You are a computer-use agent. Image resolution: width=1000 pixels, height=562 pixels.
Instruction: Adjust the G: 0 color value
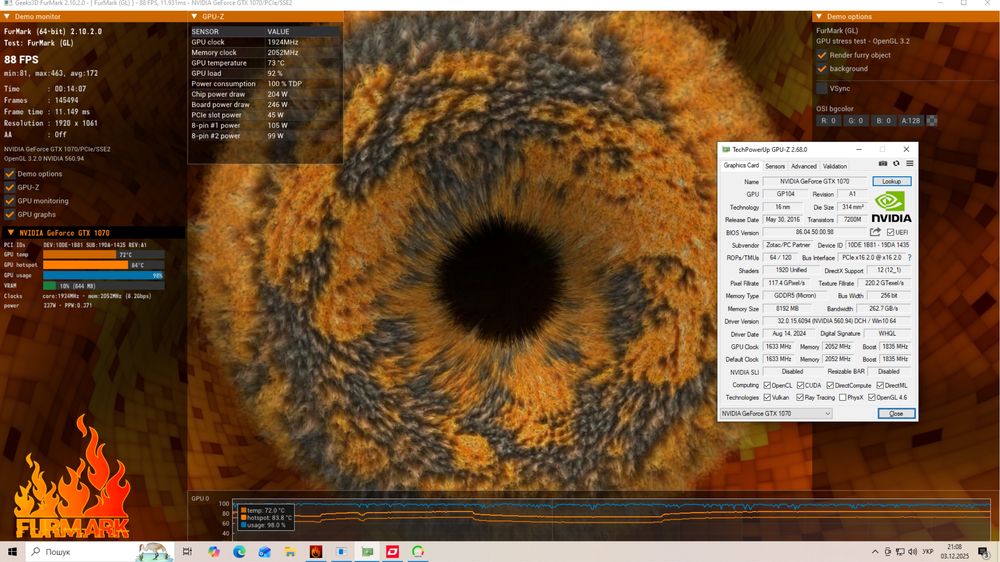point(856,121)
